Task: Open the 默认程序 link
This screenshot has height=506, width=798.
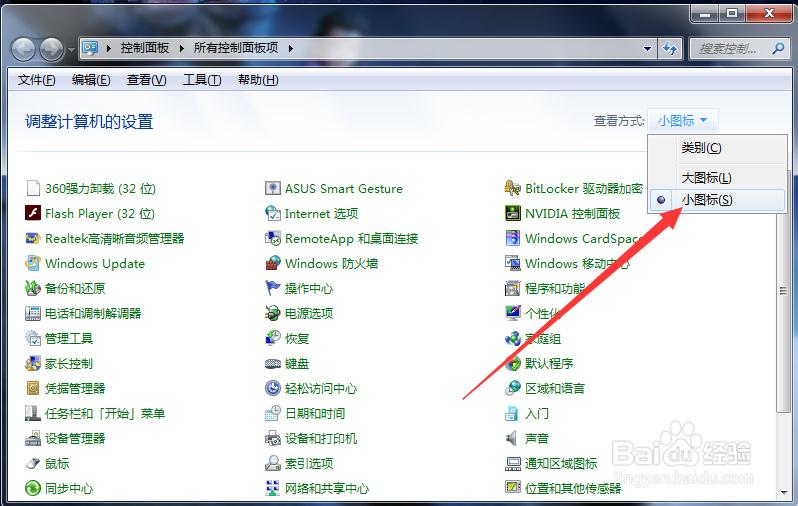Action: 549,363
